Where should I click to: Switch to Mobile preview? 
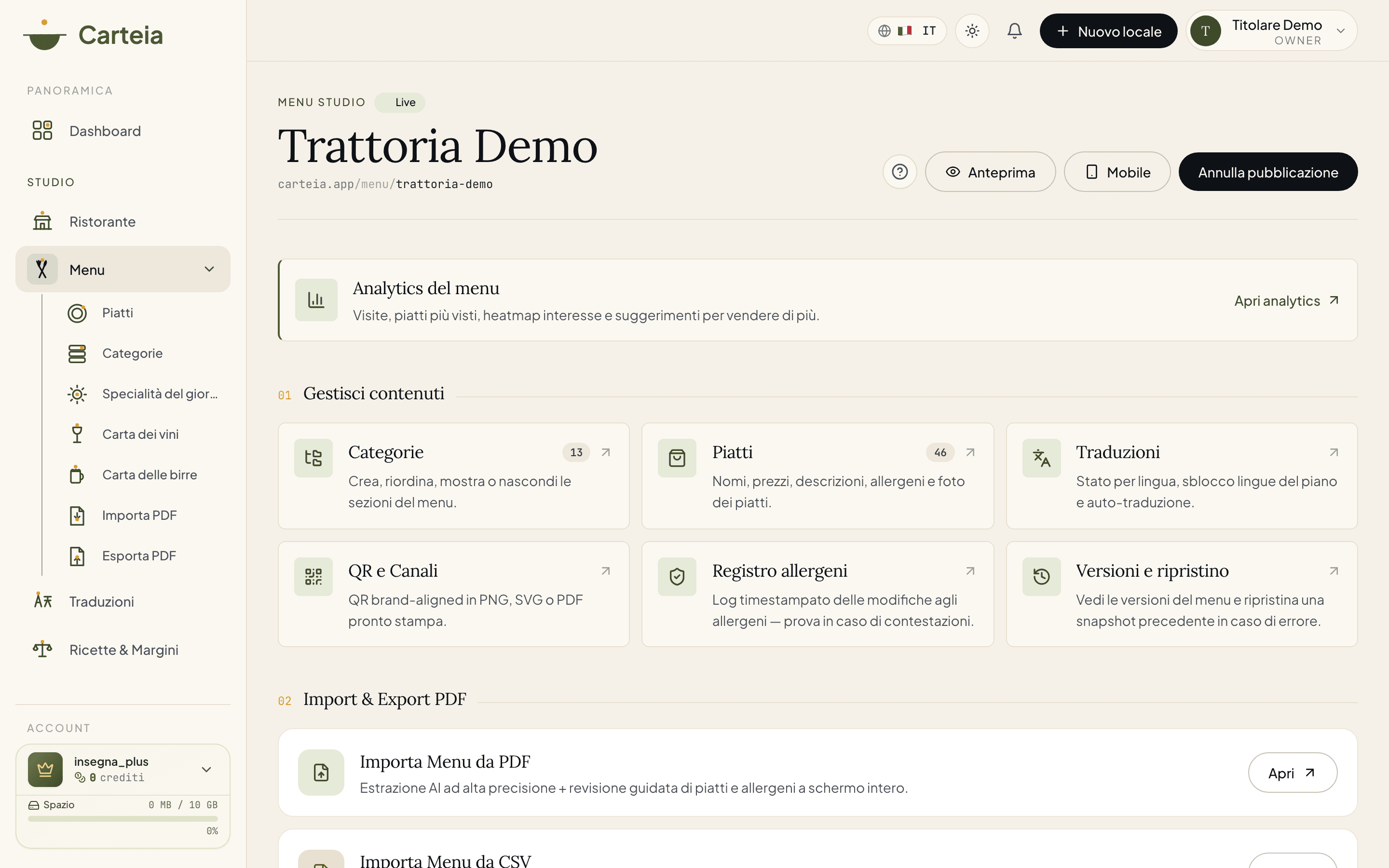pos(1117,172)
